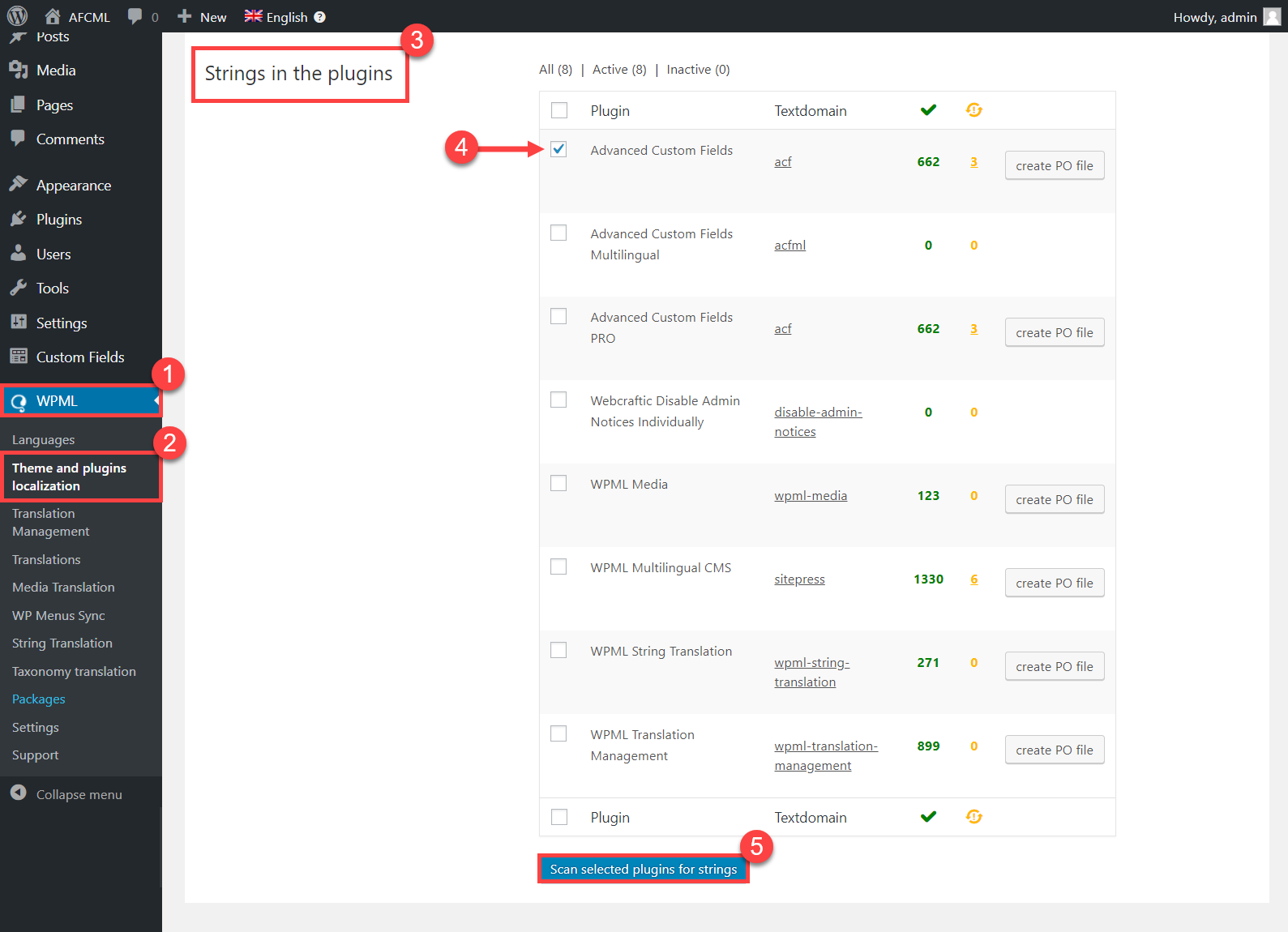Click Scan selected plugins for strings
Image resolution: width=1288 pixels, height=932 pixels.
[x=644, y=869]
